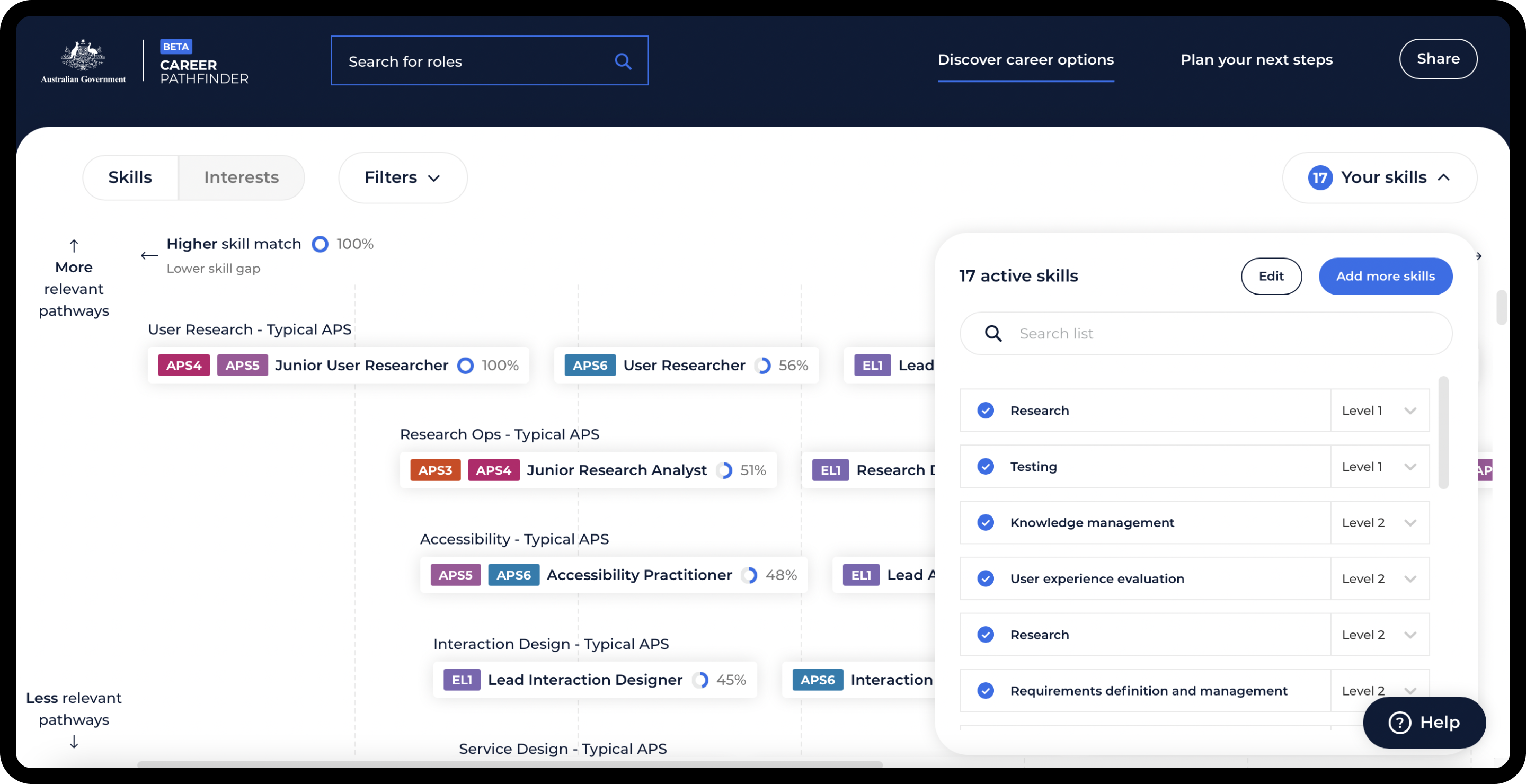Switch to the Interests tab

(x=241, y=177)
